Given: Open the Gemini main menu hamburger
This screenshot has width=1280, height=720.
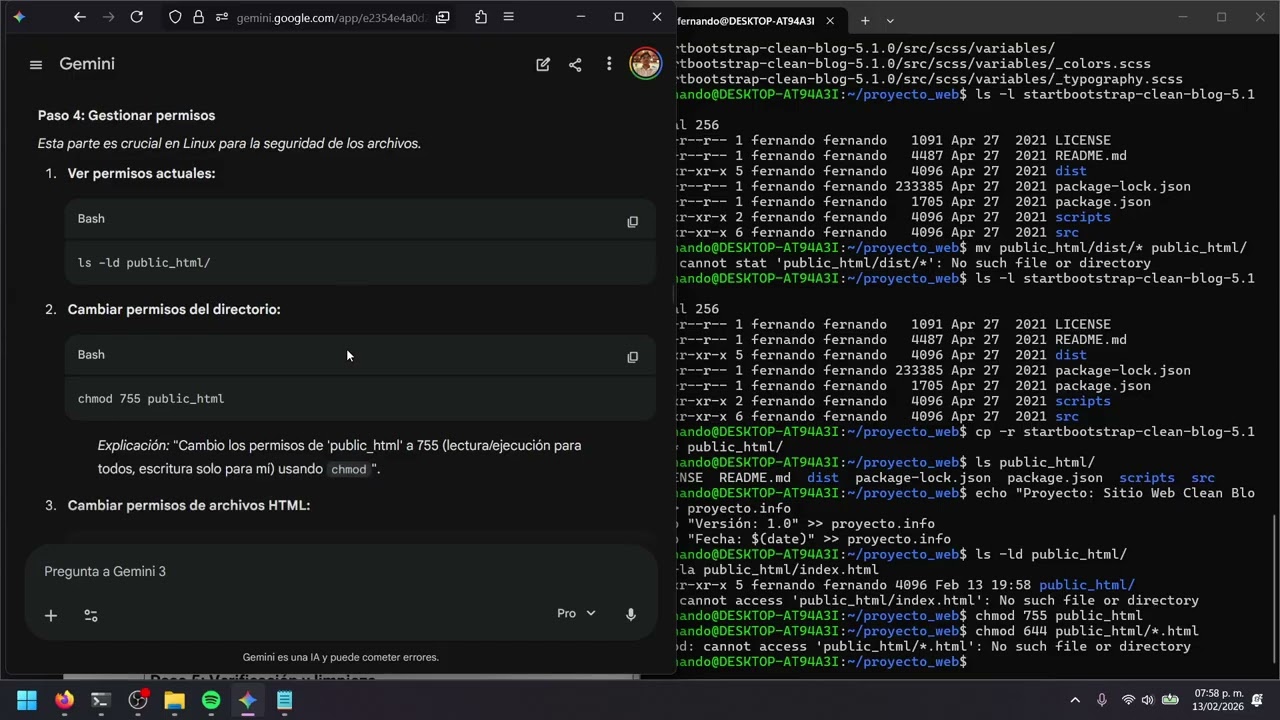Looking at the screenshot, I should pos(36,64).
